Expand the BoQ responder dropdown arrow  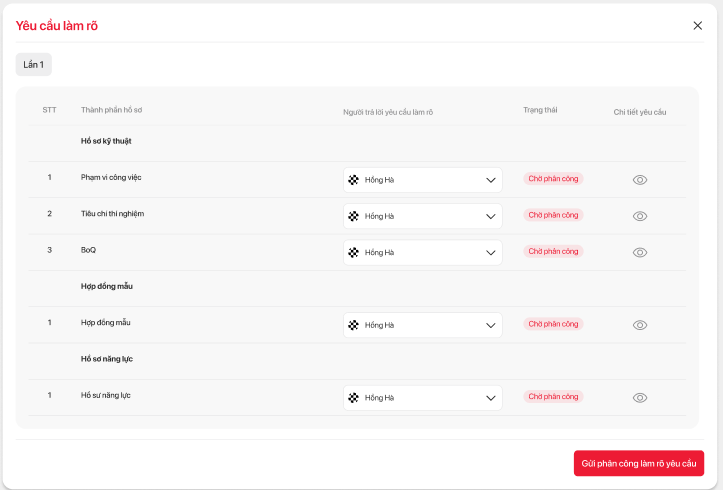[x=491, y=253]
